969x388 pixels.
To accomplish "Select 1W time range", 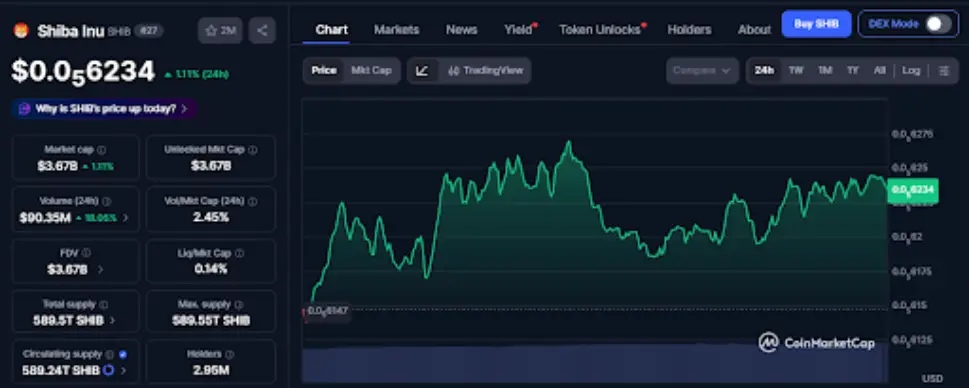I will (796, 70).
